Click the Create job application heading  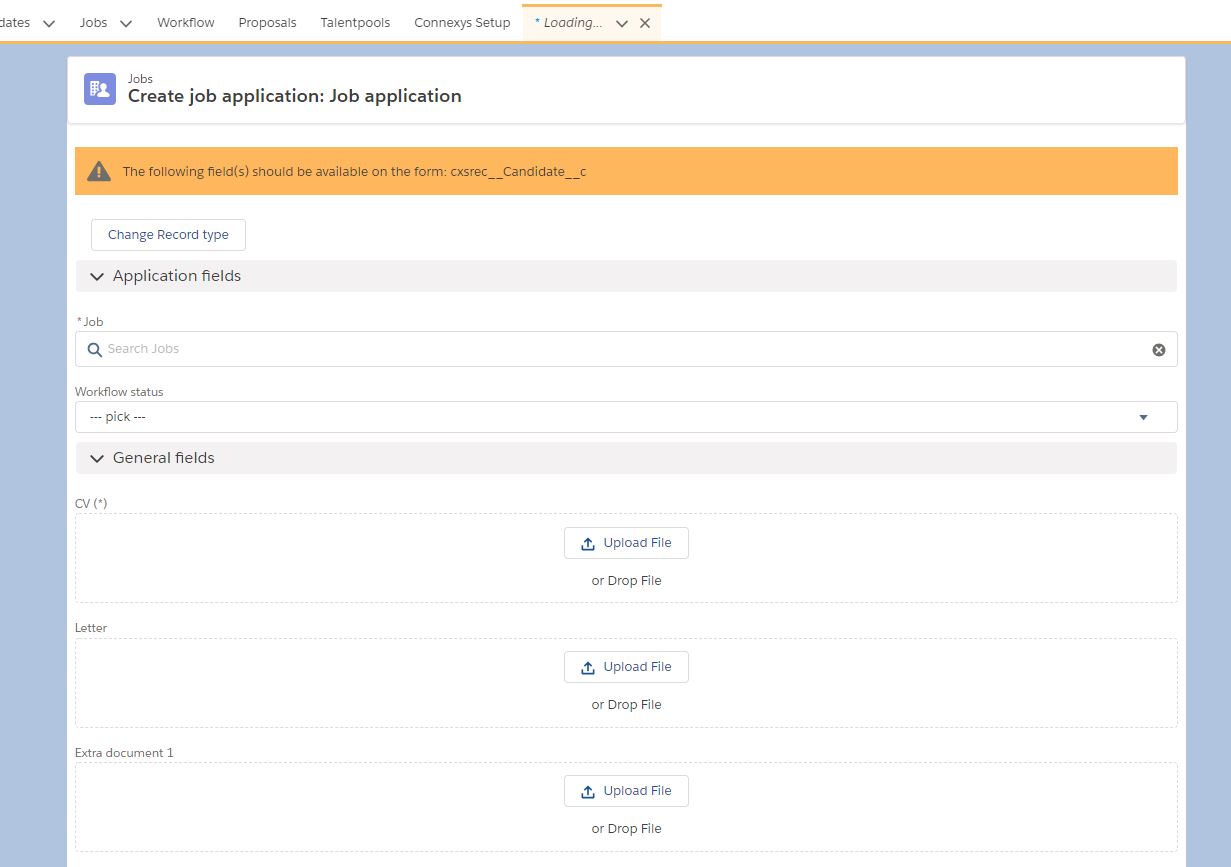pos(295,96)
